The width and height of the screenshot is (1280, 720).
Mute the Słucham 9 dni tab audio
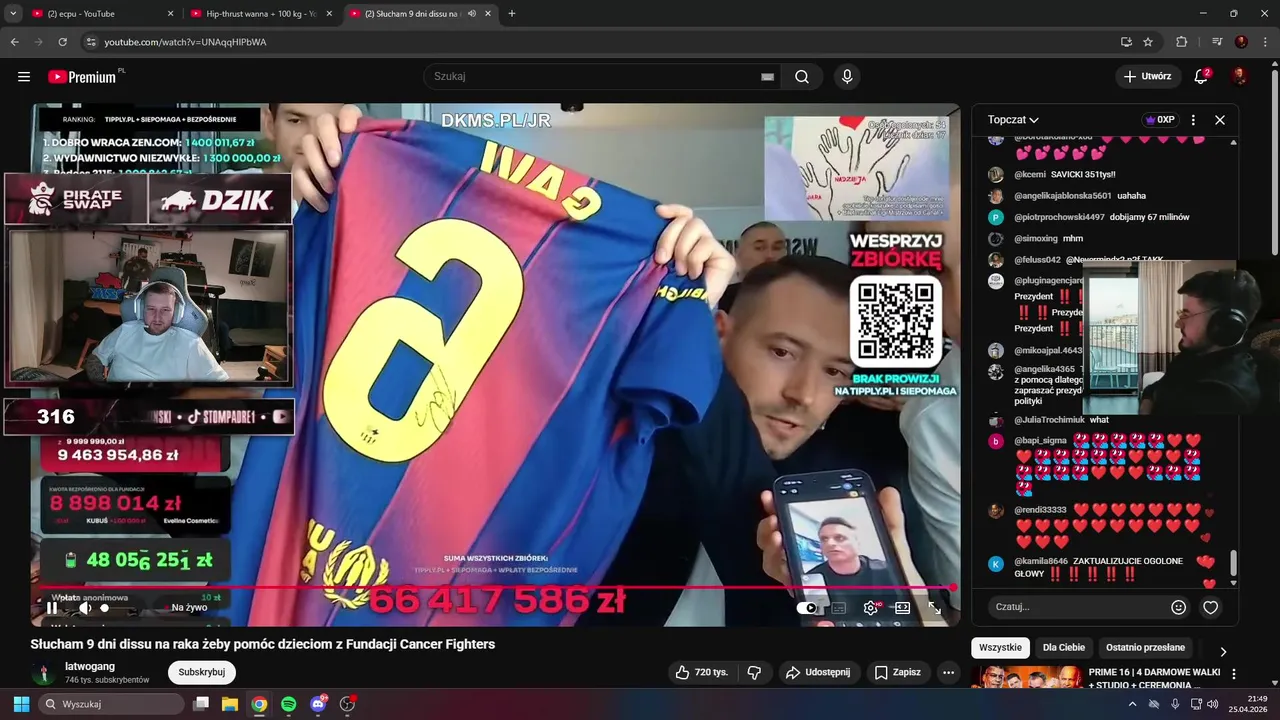pos(471,14)
